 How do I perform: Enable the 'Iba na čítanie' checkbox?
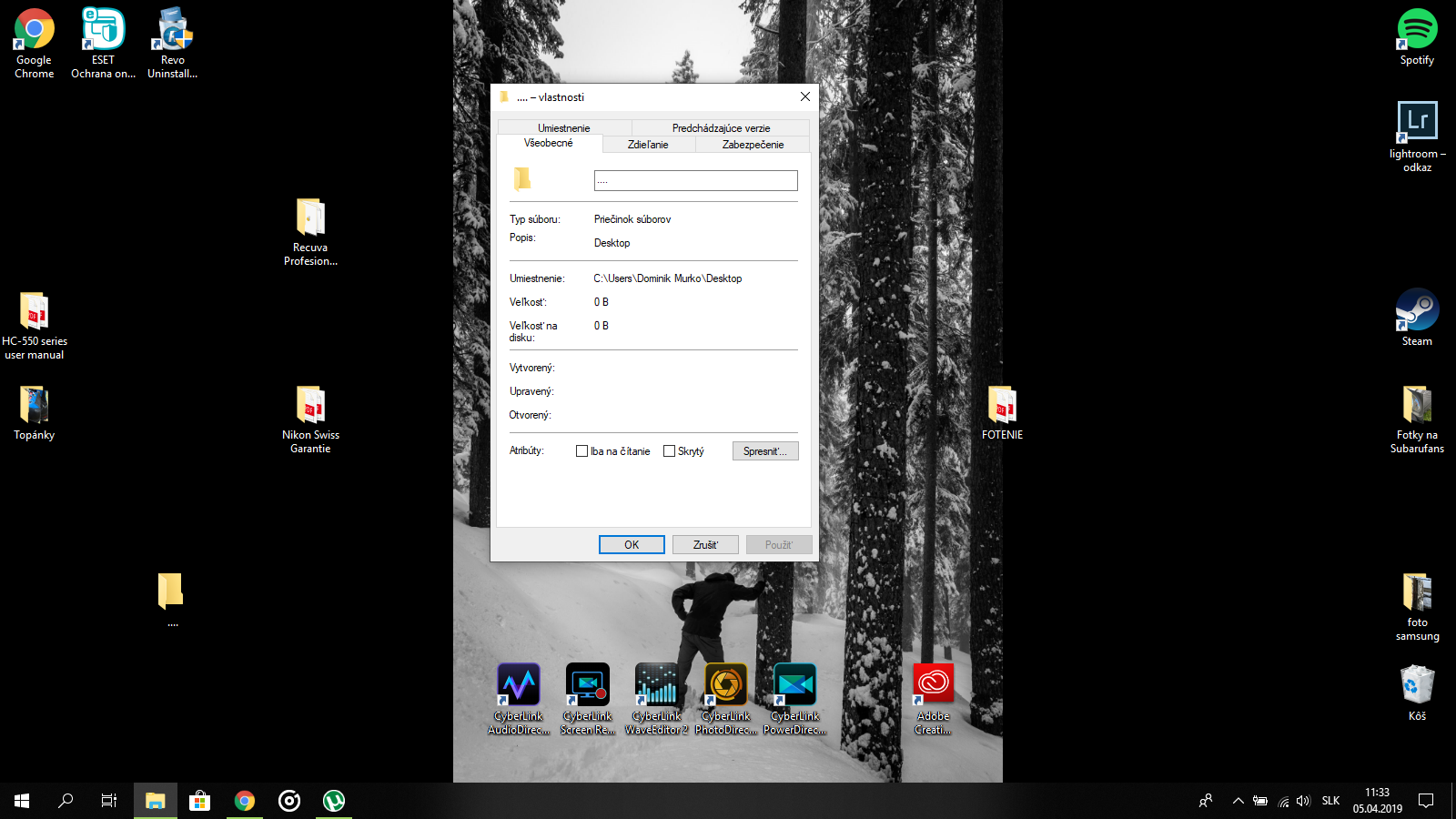tap(582, 451)
